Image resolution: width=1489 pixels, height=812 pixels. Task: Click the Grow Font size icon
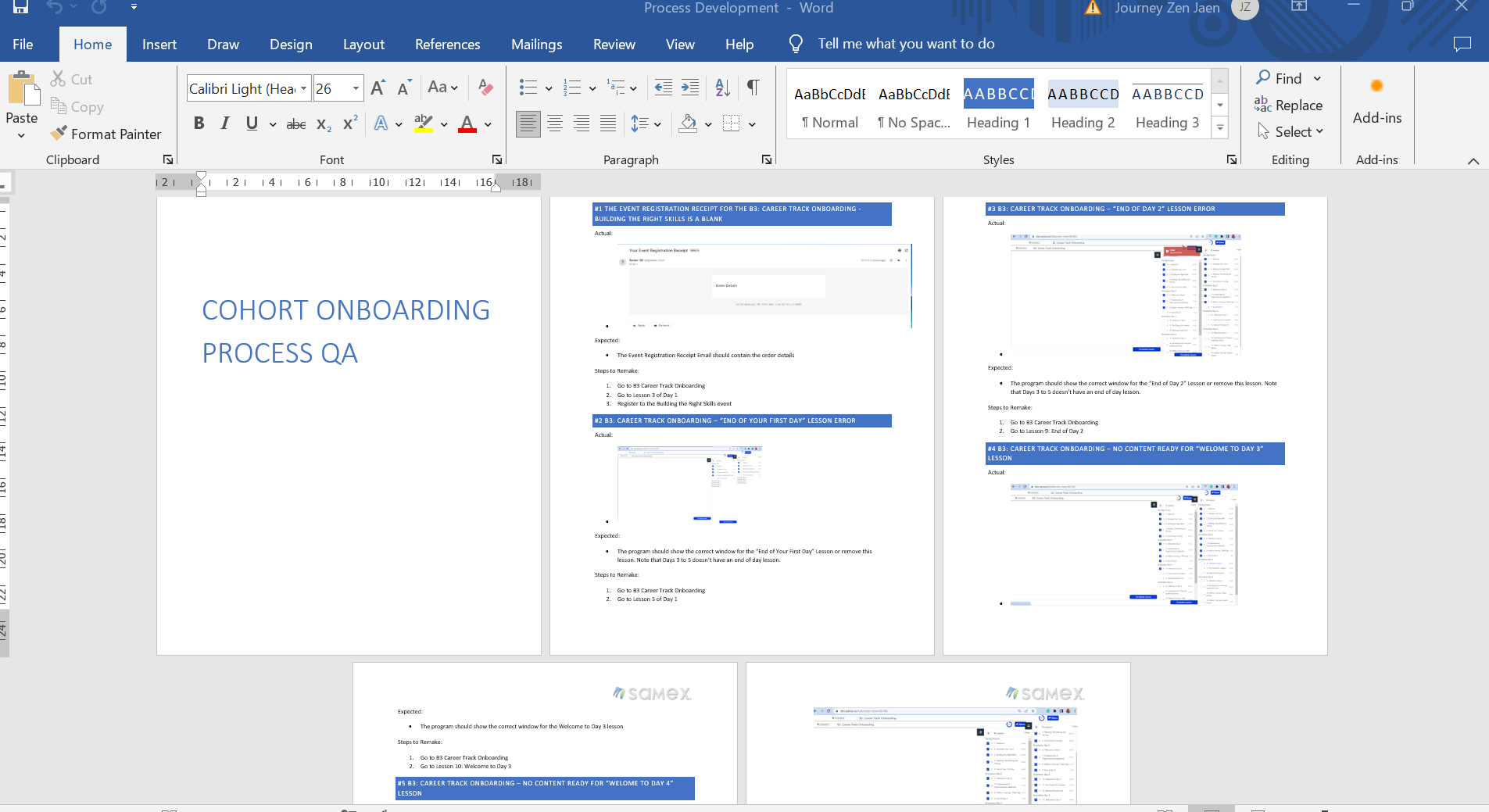[x=378, y=88]
